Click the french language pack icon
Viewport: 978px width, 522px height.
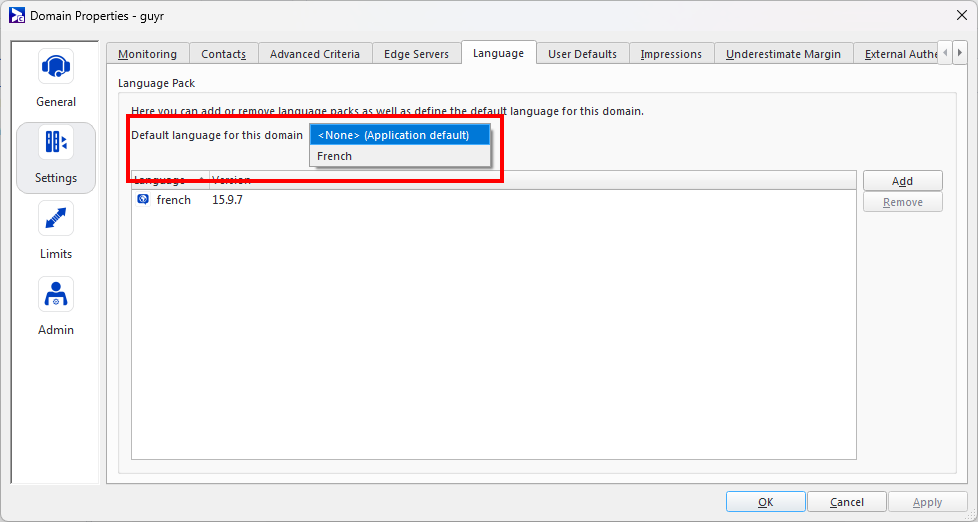click(x=143, y=200)
